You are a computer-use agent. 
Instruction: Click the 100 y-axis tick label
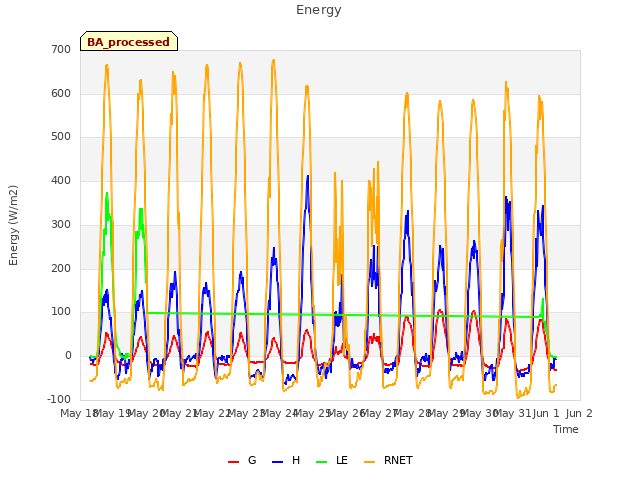[61, 312]
